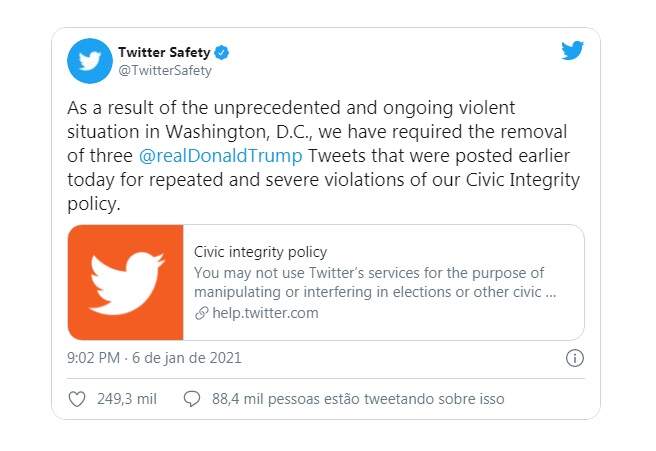Click the 6 de jan de 2021 date
Viewport: 656px width, 451px height.
click(x=187, y=358)
